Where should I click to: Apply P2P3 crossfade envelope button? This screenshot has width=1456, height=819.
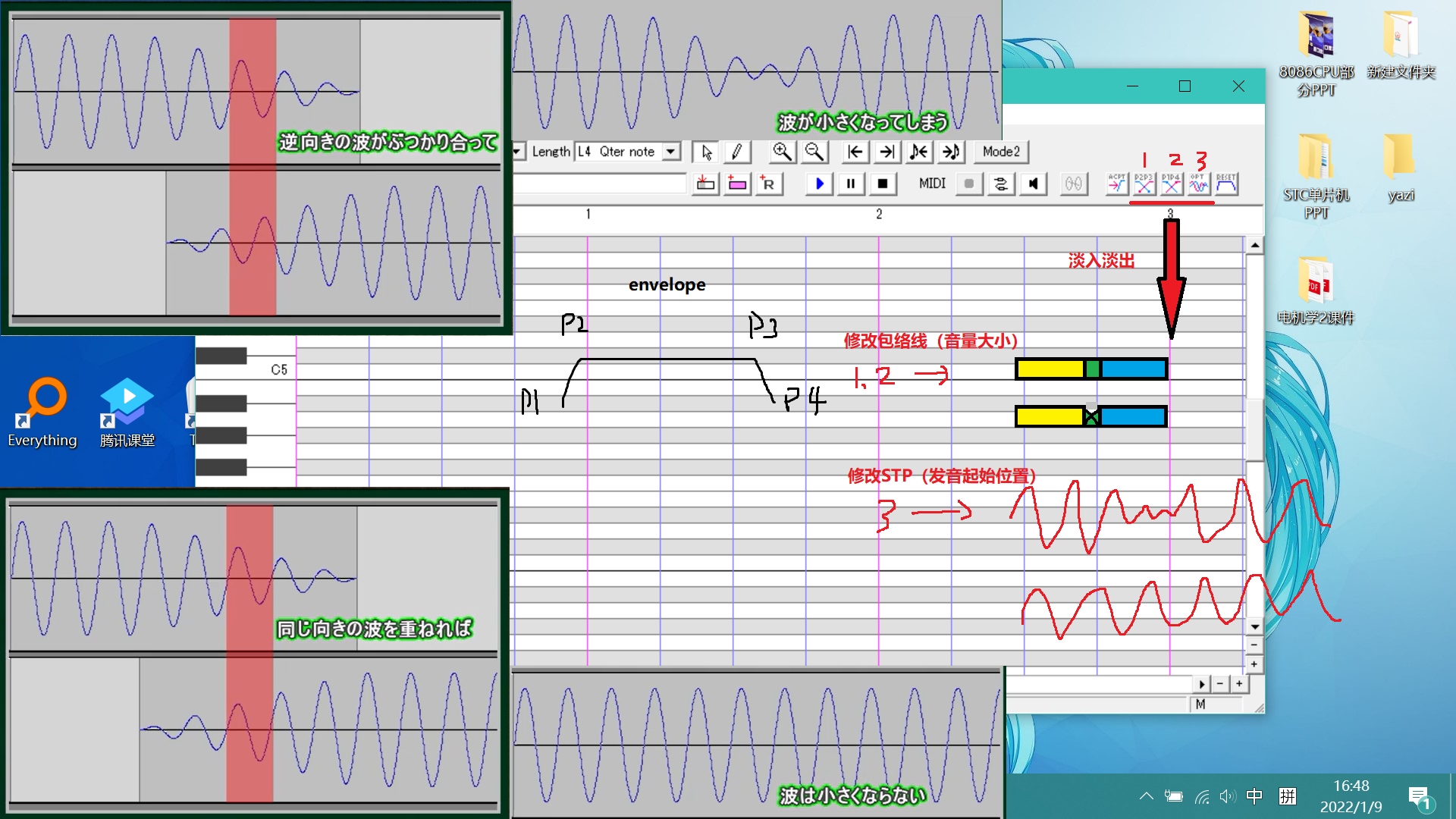point(1144,184)
